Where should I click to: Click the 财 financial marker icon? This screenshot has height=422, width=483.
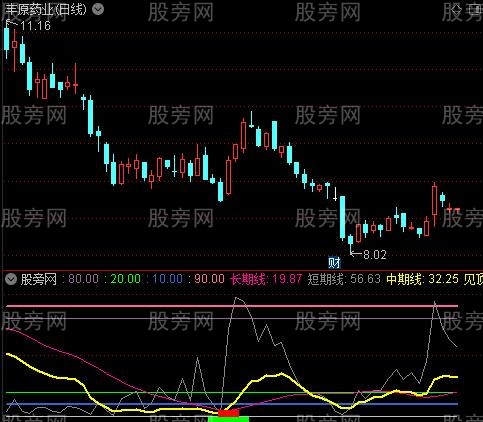[334, 263]
